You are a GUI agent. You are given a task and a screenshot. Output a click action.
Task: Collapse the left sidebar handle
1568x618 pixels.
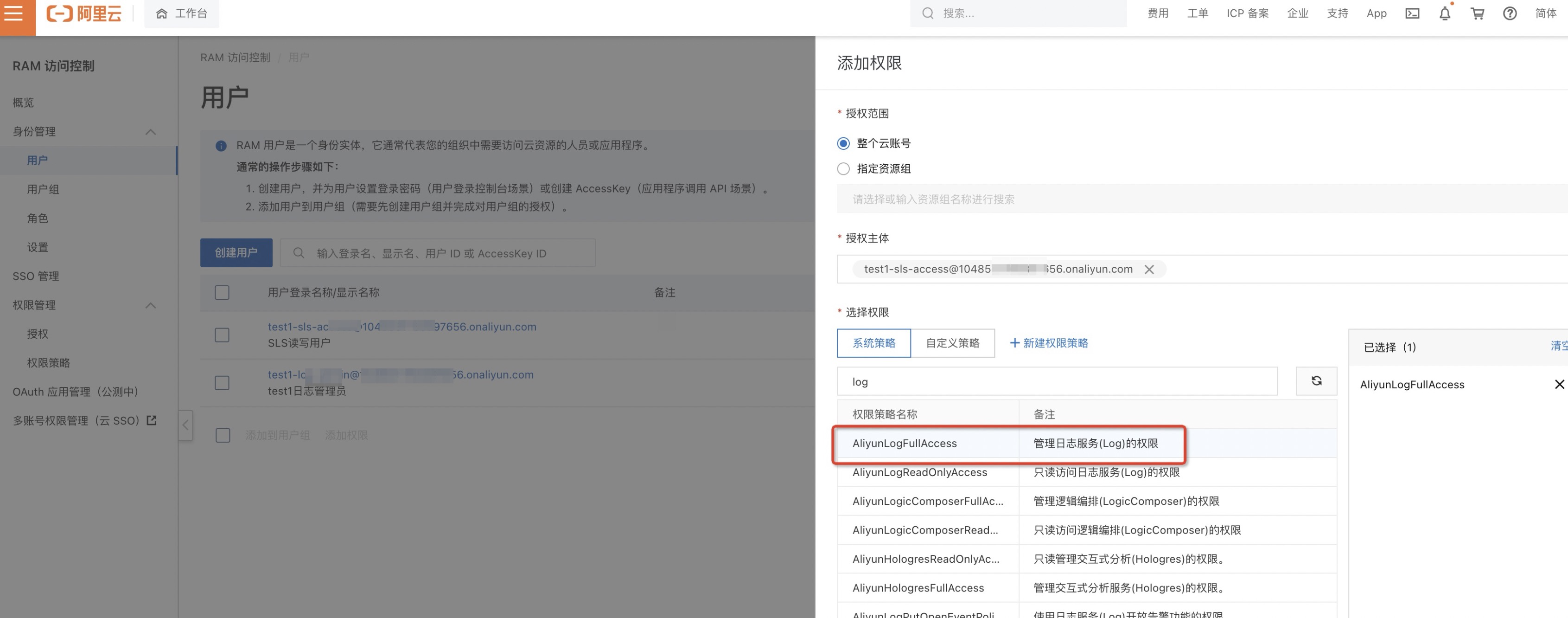point(186,425)
